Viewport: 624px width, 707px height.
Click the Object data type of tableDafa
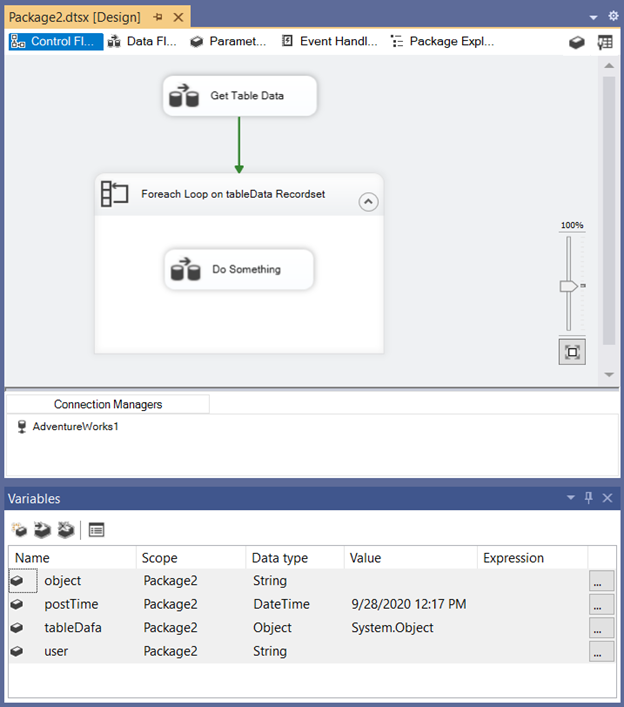click(272, 628)
